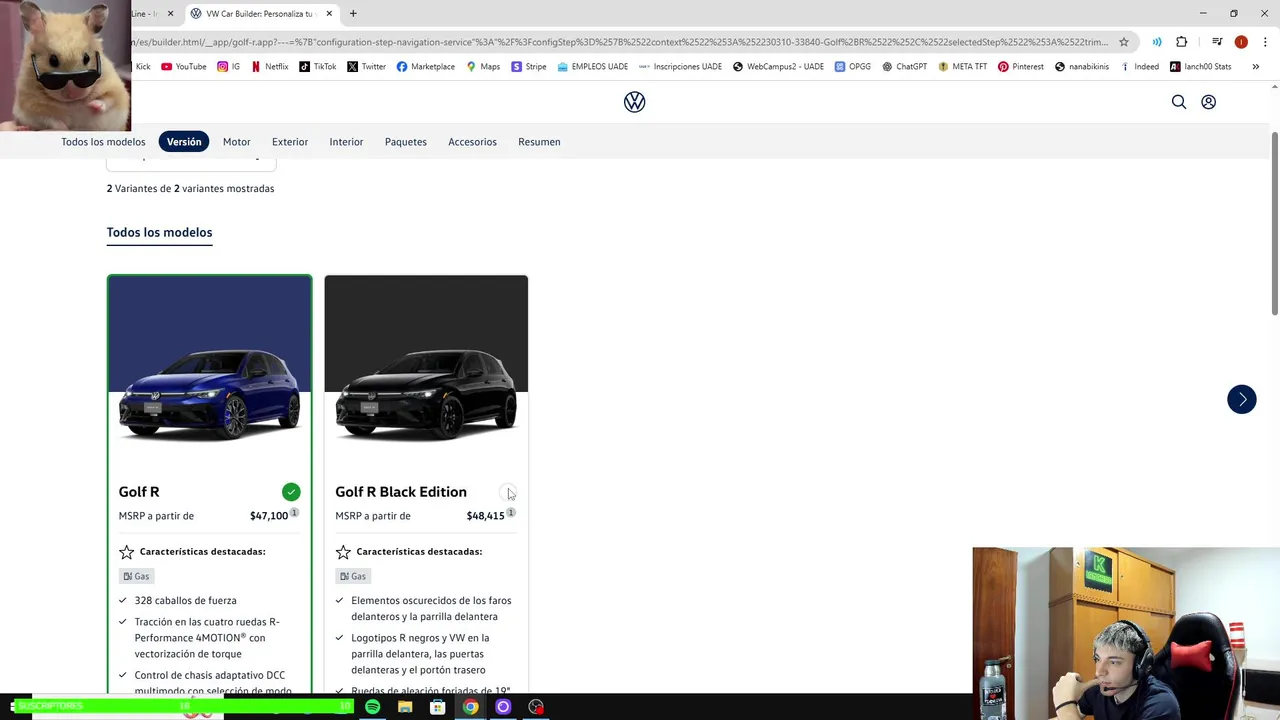The width and height of the screenshot is (1280, 720).
Task: Open the Twitter bookmark
Action: point(366,67)
